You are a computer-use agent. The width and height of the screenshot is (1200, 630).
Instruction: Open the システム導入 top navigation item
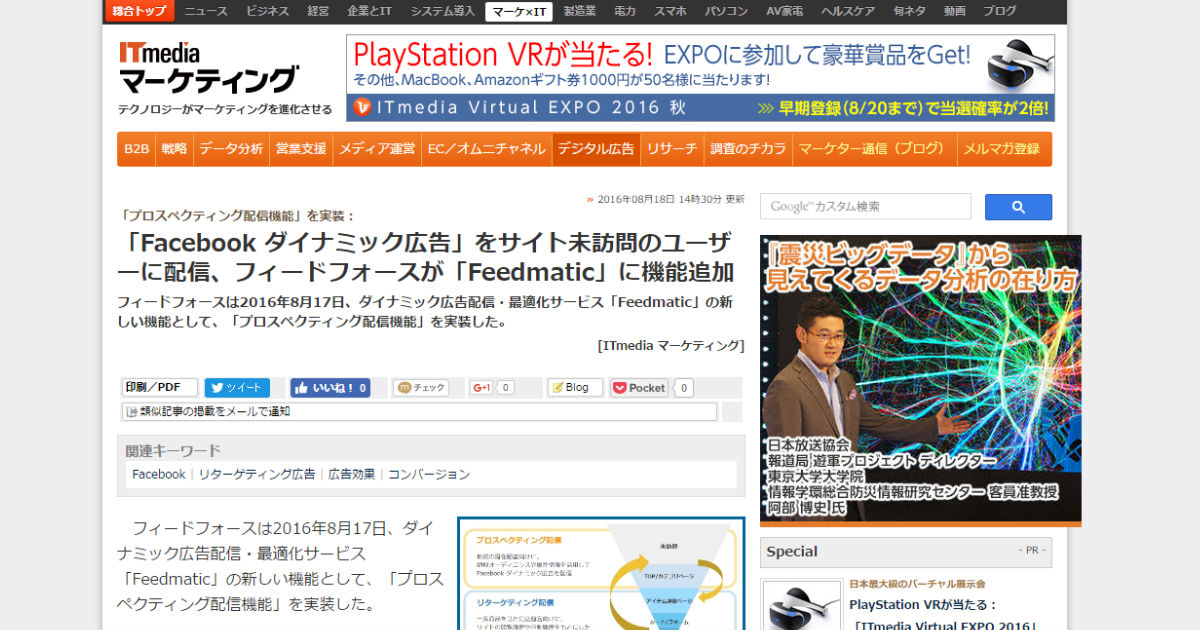coord(442,11)
